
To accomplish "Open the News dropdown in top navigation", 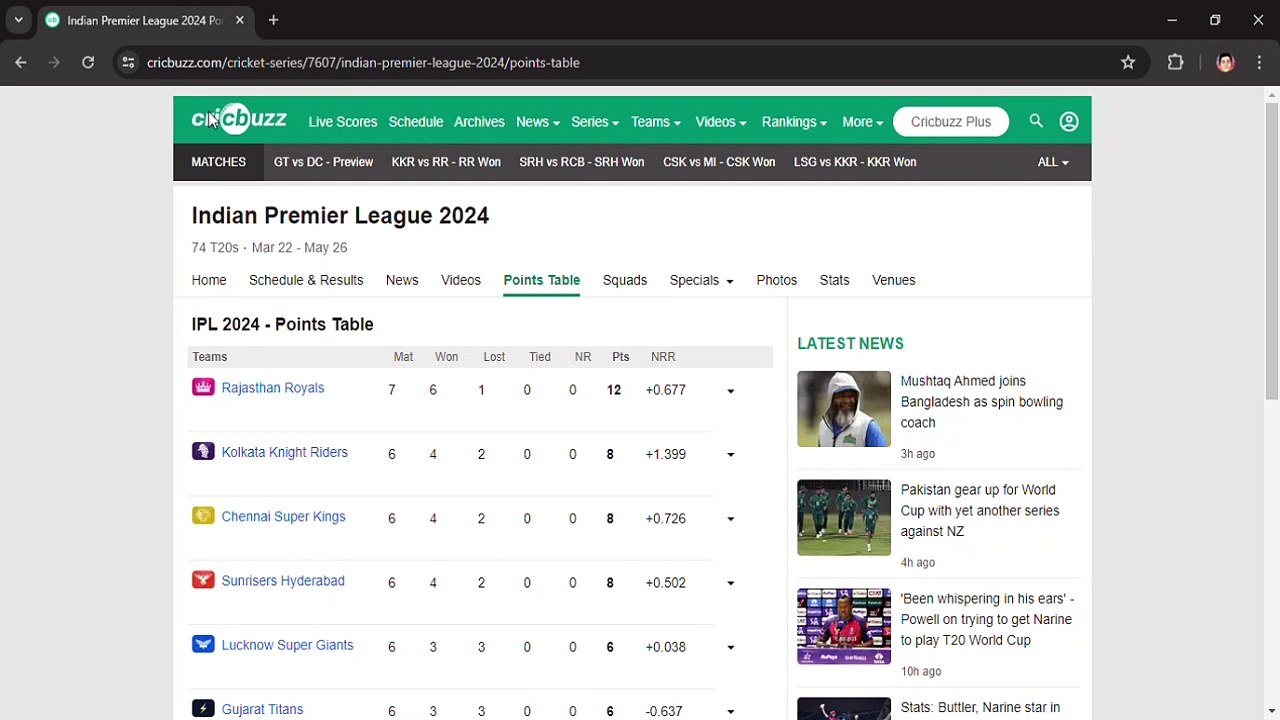I will [537, 122].
